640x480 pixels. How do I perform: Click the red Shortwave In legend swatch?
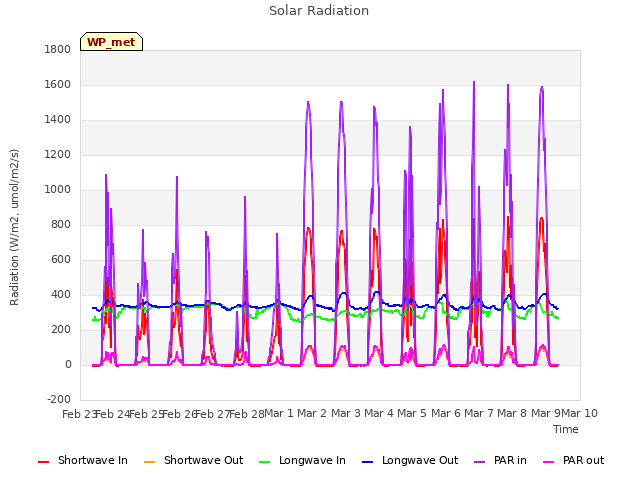tap(43, 462)
